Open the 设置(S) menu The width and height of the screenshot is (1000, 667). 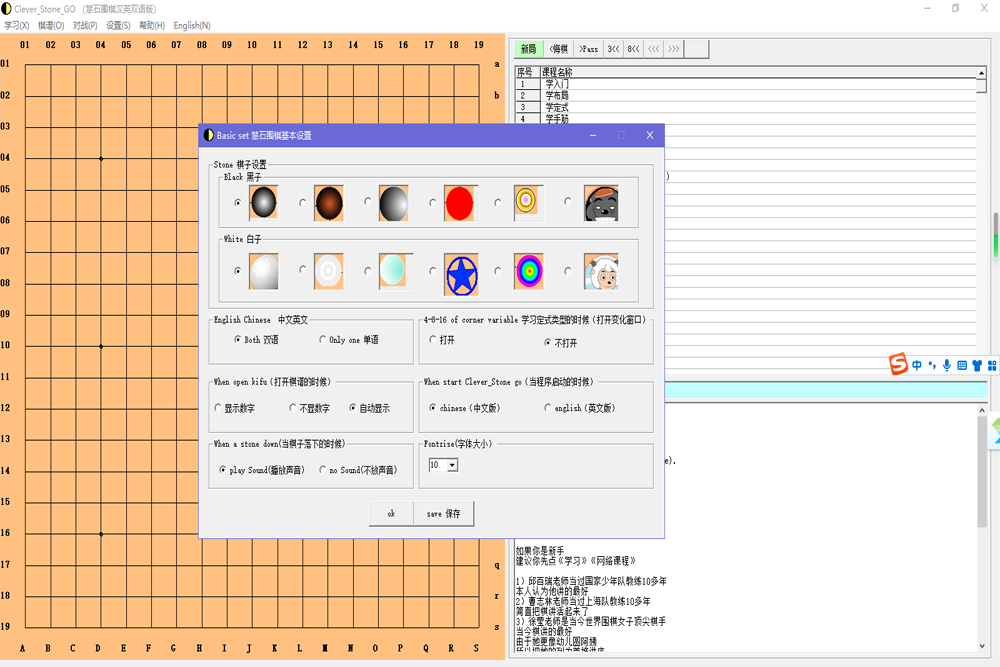coord(118,25)
